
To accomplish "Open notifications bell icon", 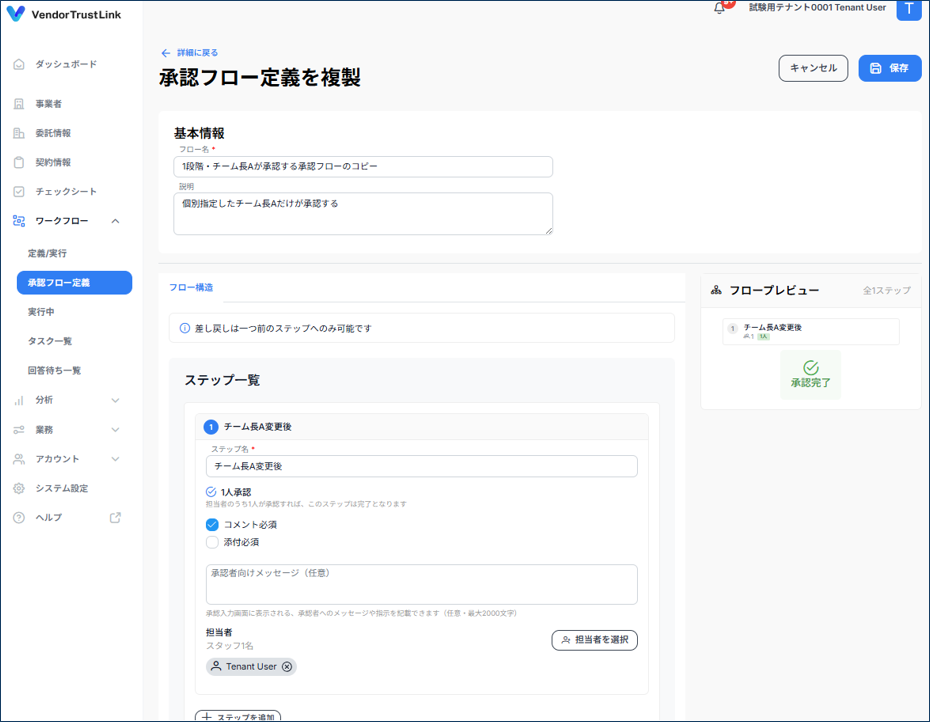I will (719, 8).
